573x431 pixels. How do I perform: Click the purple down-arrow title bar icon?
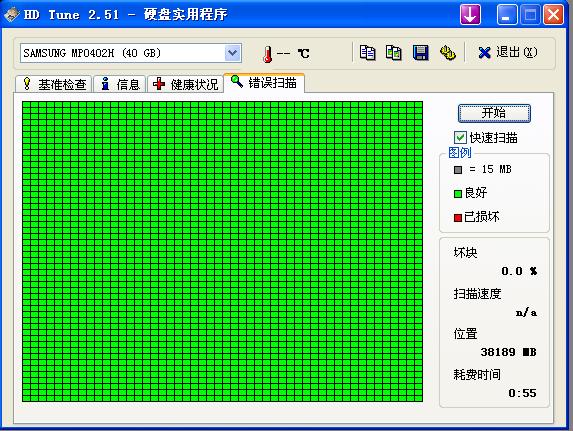coord(470,15)
